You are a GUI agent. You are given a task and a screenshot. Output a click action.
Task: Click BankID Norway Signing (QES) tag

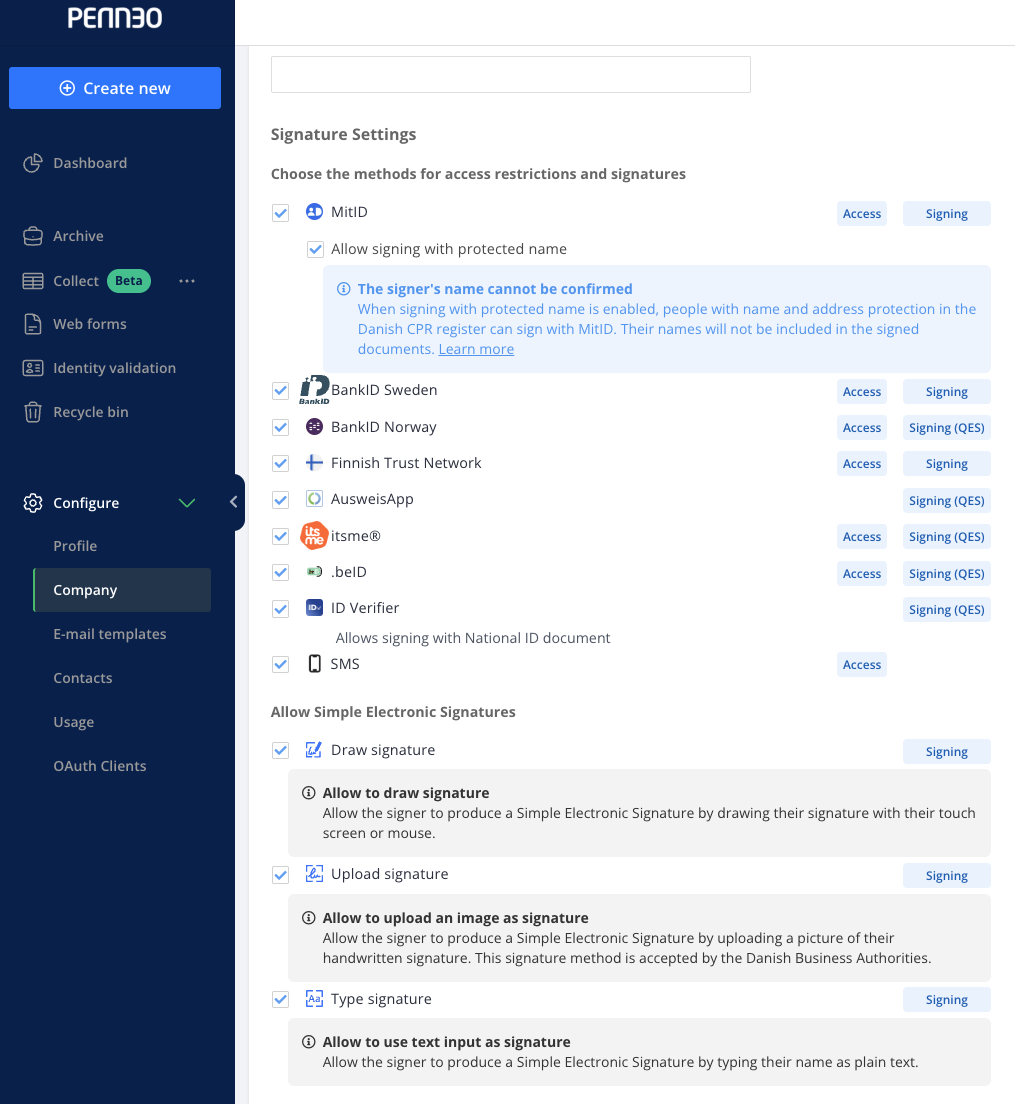[947, 427]
